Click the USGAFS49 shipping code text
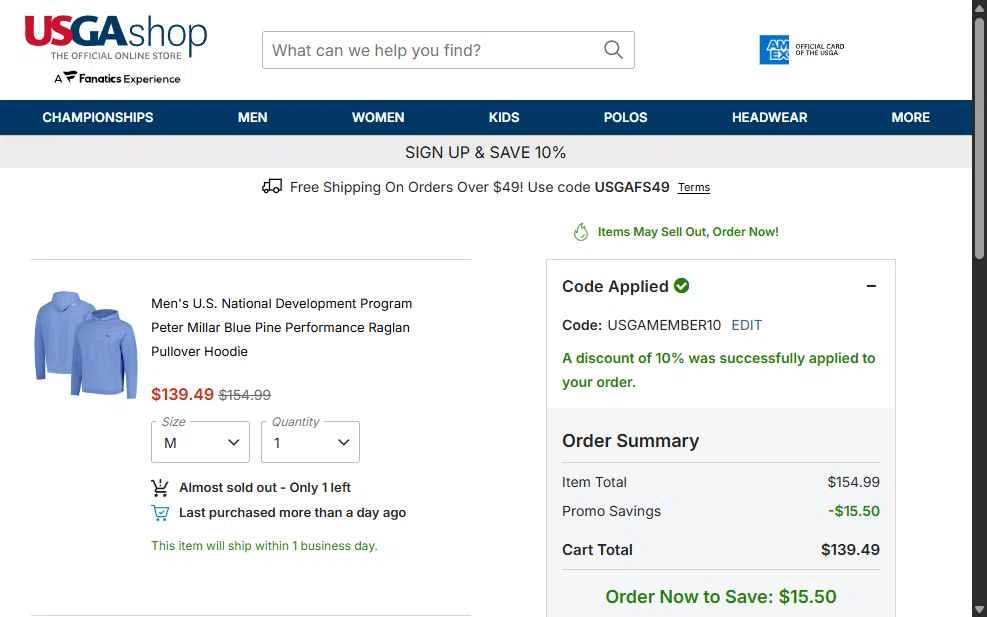This screenshot has height=617, width=987. point(632,187)
